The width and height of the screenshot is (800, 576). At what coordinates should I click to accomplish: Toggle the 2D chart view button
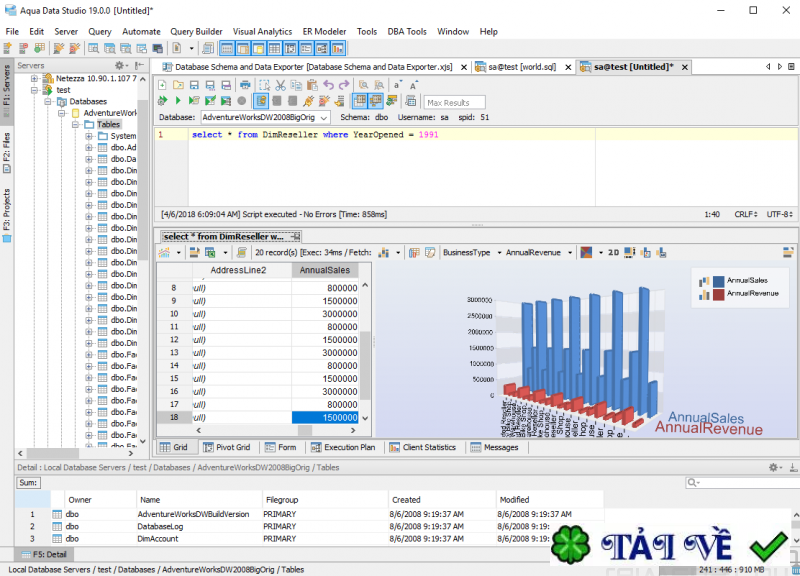click(614, 253)
